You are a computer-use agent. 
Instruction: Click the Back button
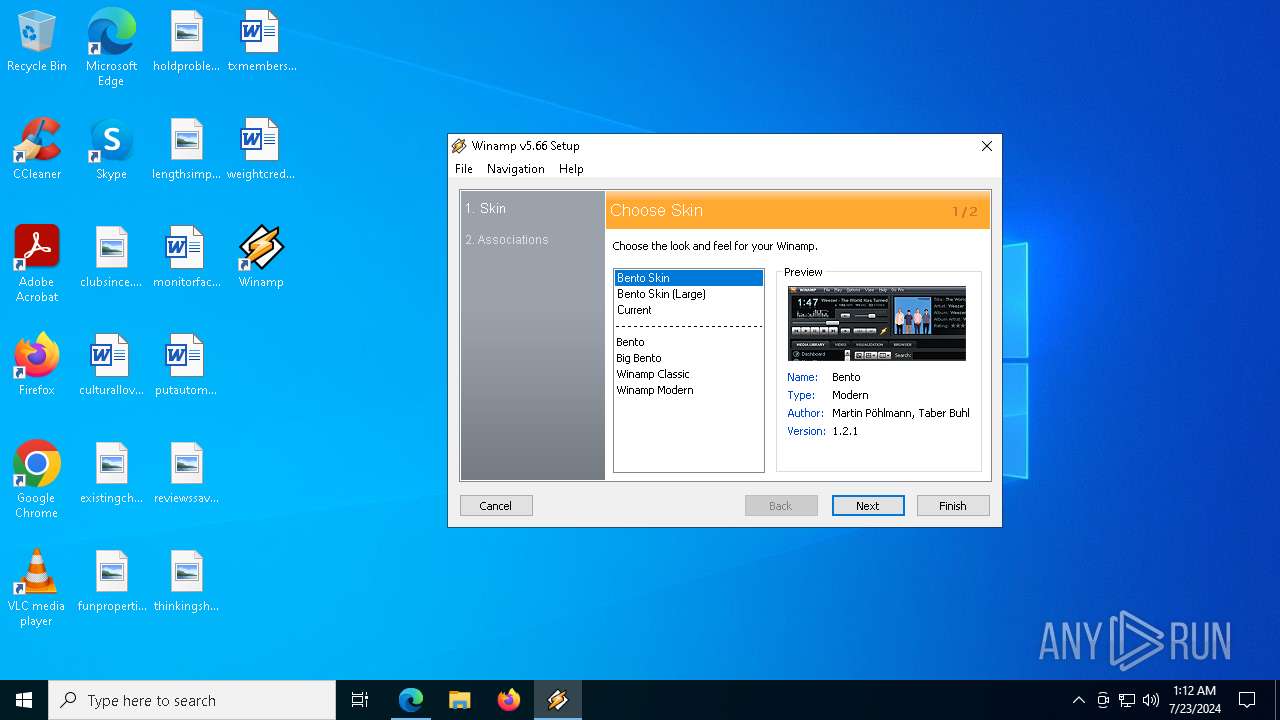(x=781, y=506)
